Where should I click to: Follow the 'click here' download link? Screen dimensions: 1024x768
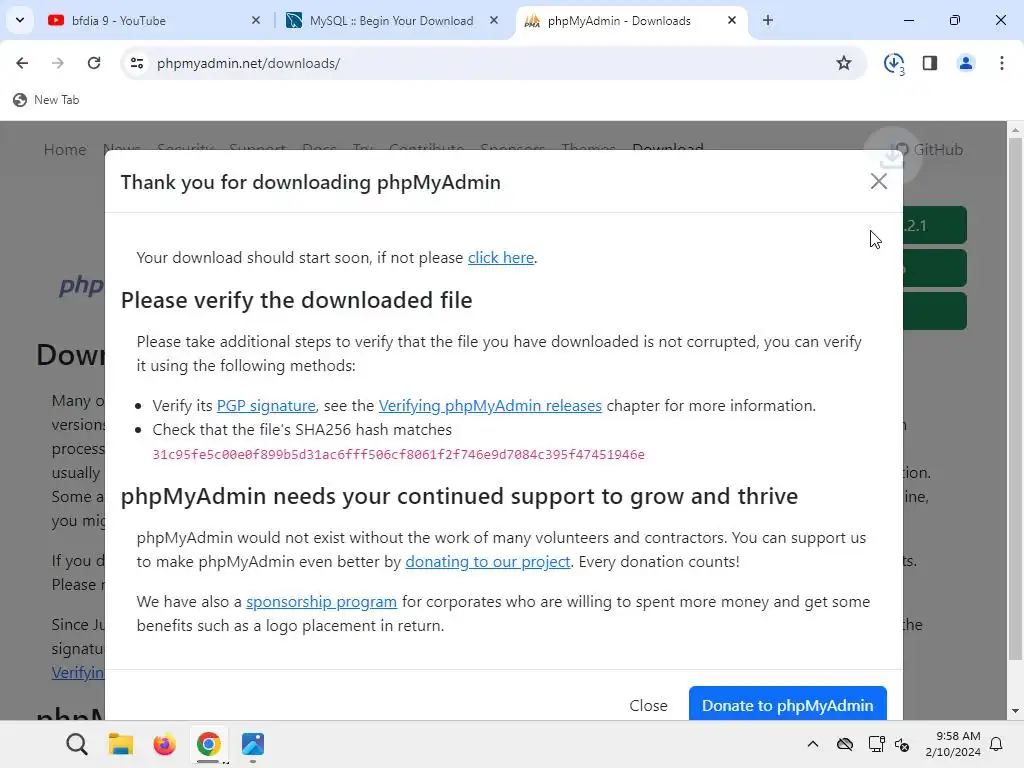(501, 258)
